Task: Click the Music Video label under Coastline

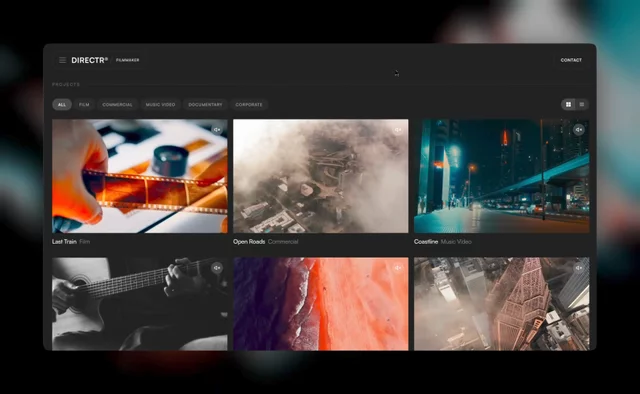Action: pos(456,242)
